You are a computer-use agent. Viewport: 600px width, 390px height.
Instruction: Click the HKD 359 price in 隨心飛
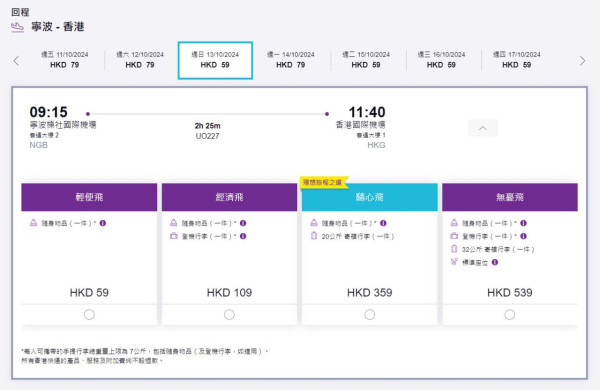tap(370, 293)
